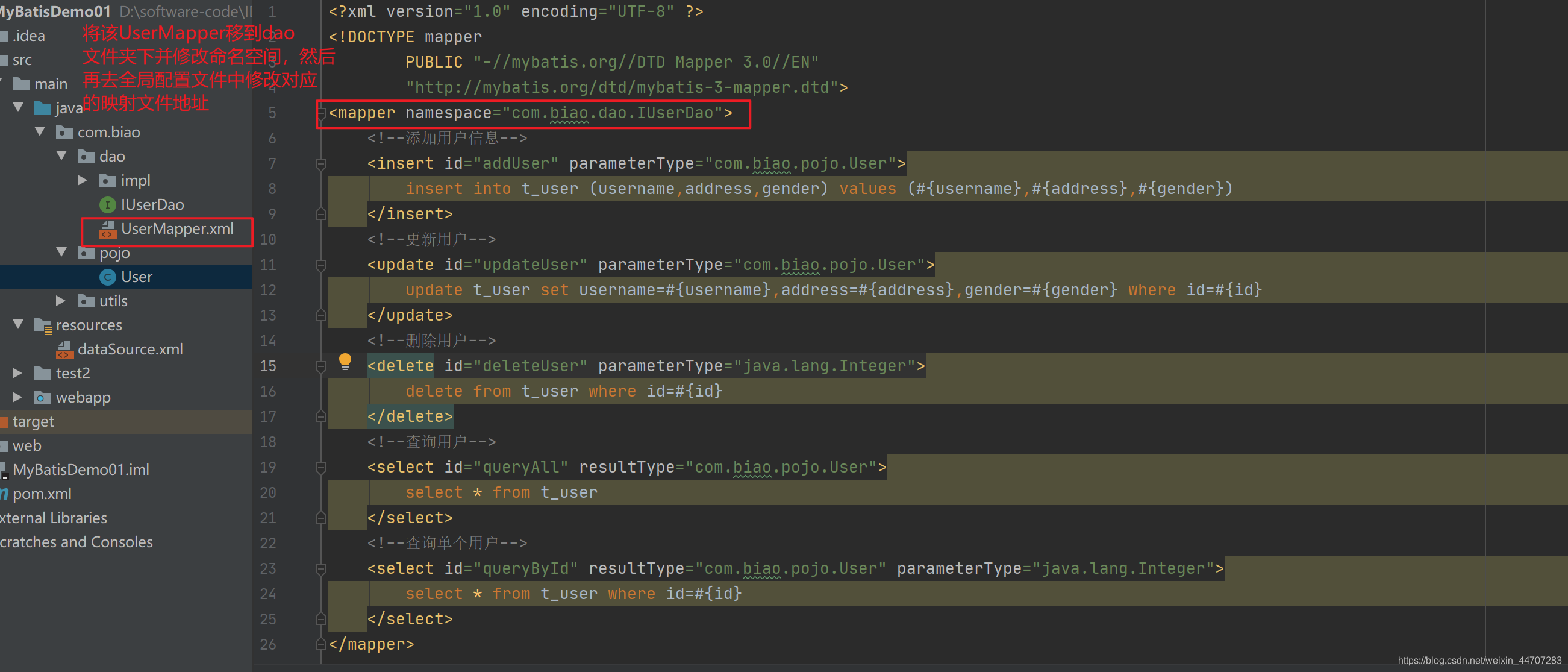The image size is (1568, 672).
Task: Fold the mapper root tag
Action: 322,113
